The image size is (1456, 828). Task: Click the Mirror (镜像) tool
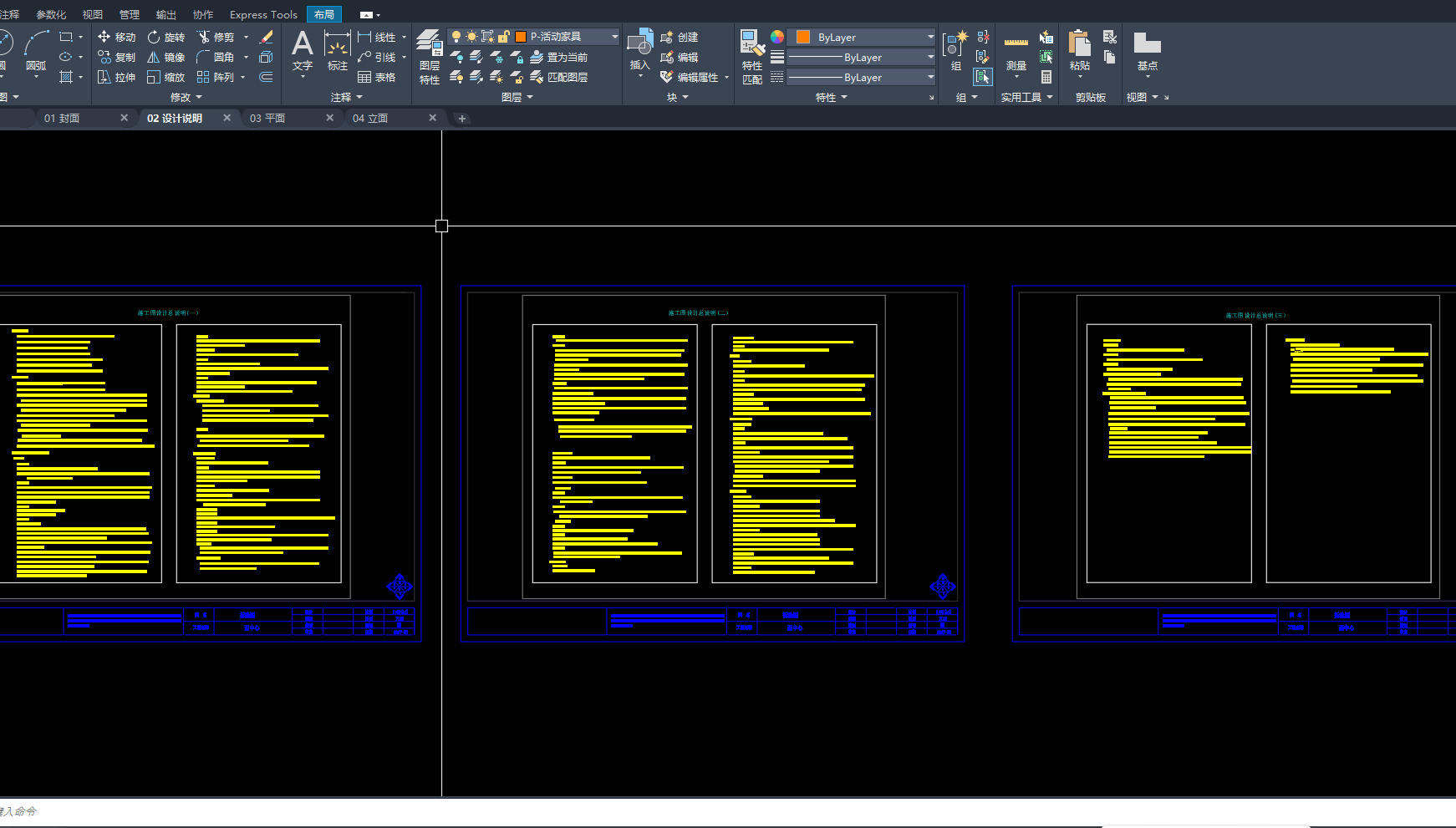coord(165,57)
